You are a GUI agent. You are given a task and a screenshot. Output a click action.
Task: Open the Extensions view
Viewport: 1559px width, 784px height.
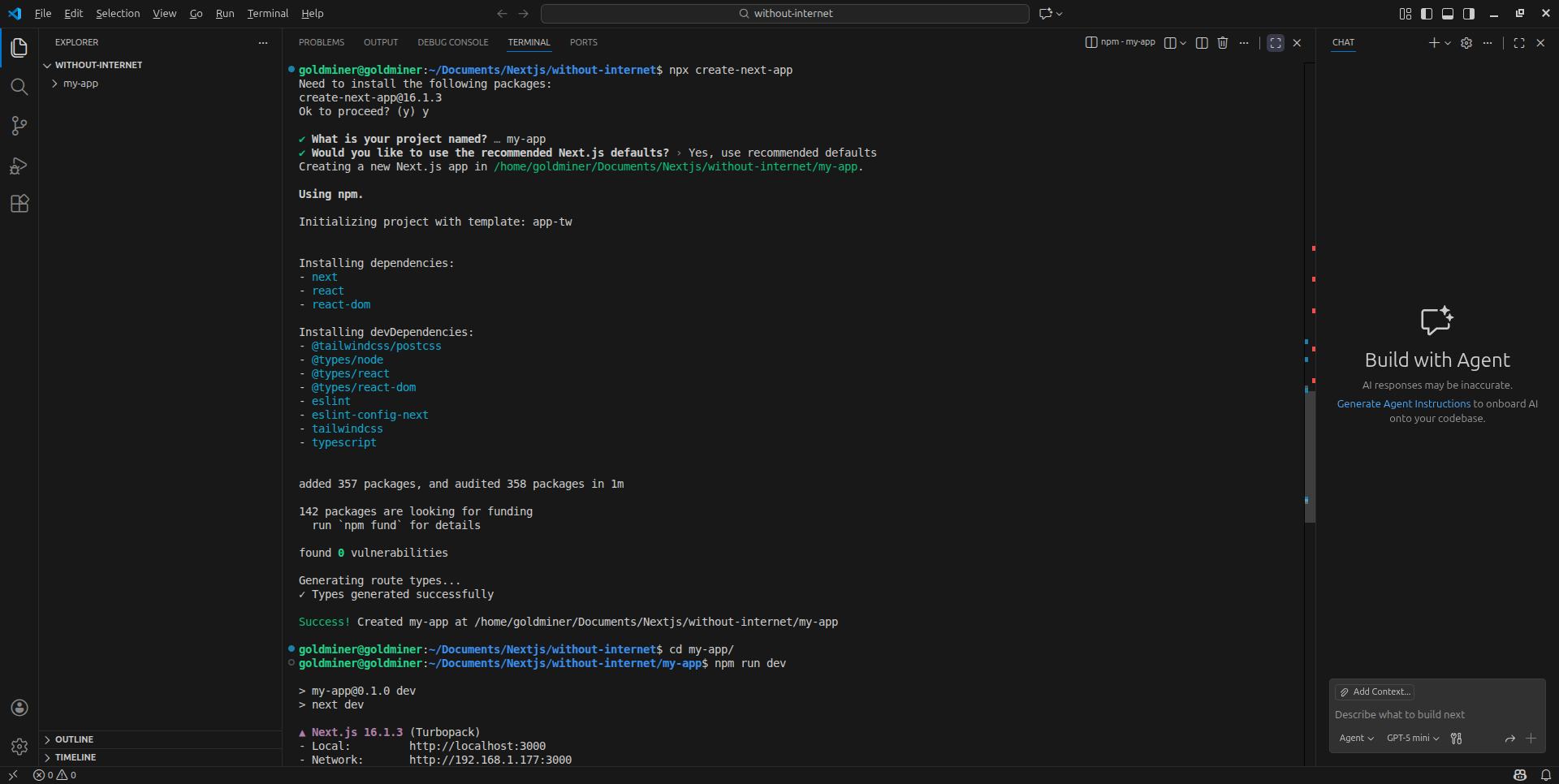[19, 204]
